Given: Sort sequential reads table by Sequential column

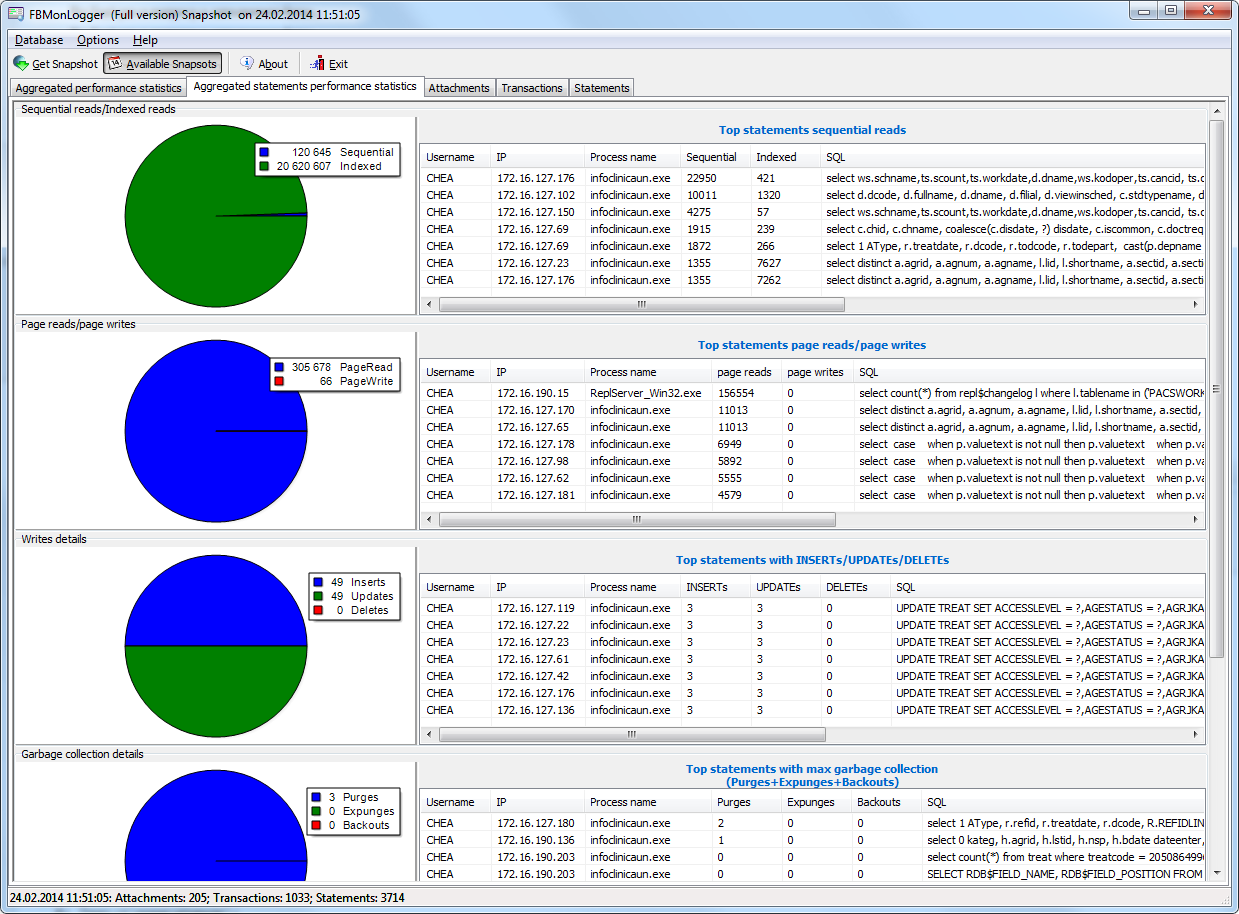Looking at the screenshot, I should 715,157.
